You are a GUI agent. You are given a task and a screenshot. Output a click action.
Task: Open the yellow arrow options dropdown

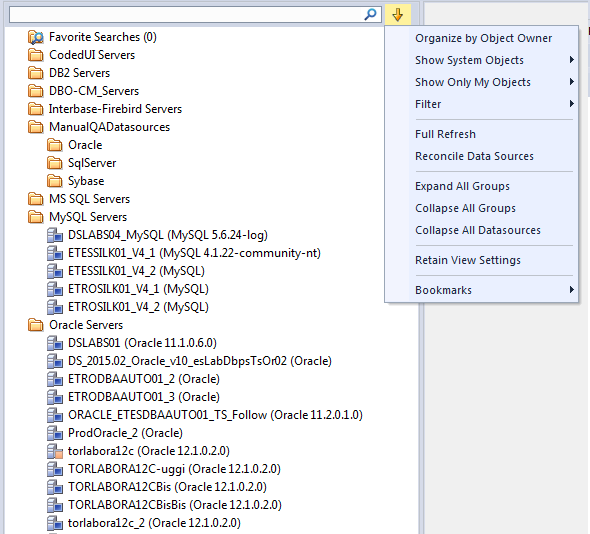point(397,15)
